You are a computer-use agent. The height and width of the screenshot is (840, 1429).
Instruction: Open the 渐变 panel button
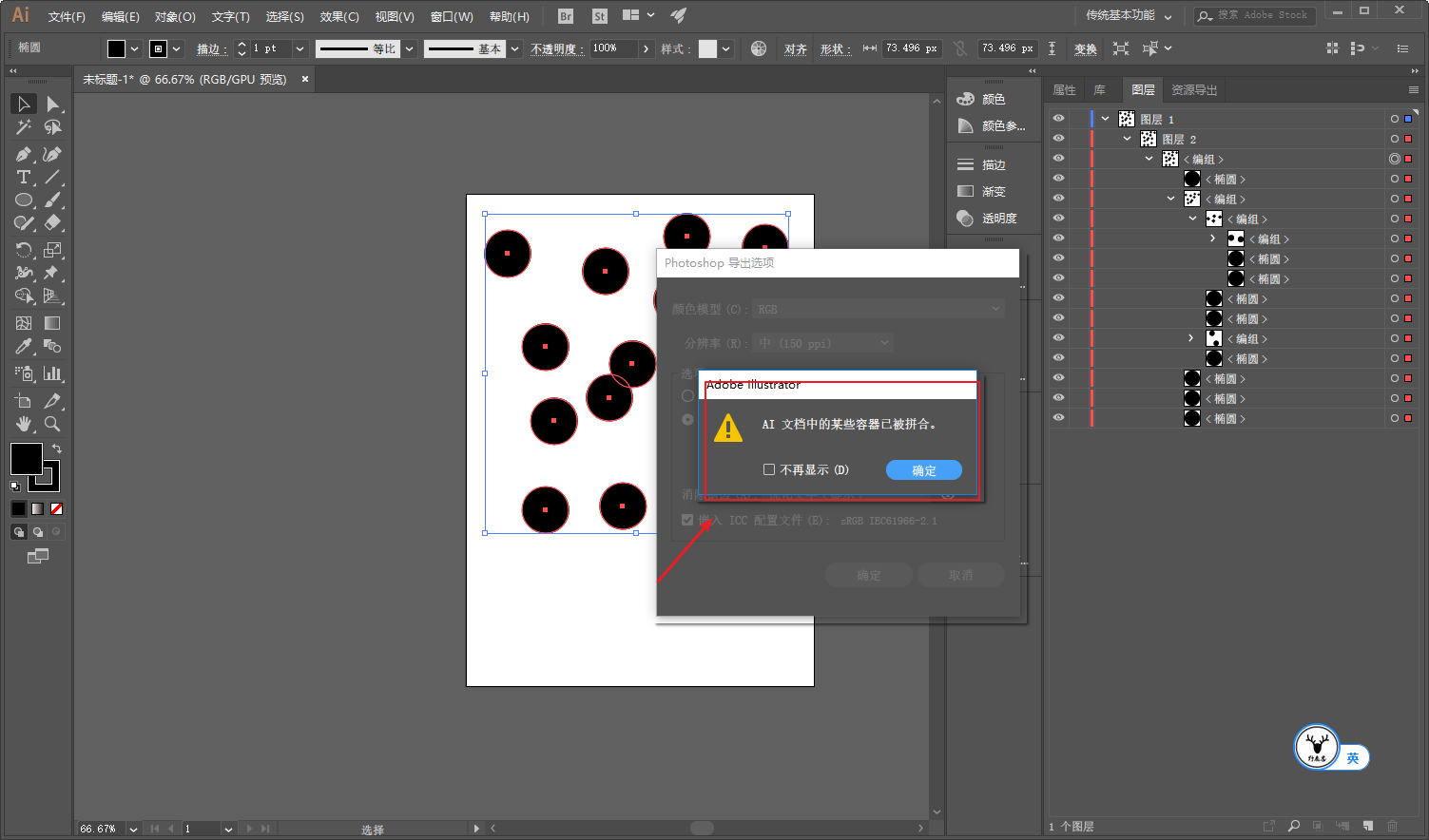(x=981, y=191)
